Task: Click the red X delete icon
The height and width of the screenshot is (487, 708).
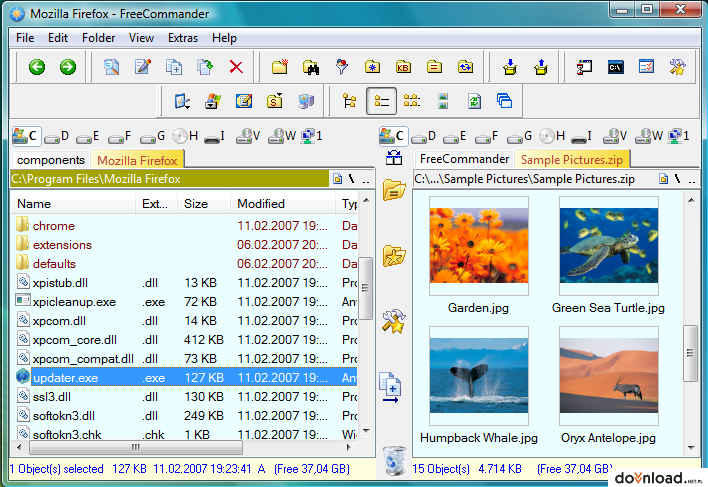Action: pyautogui.click(x=236, y=67)
